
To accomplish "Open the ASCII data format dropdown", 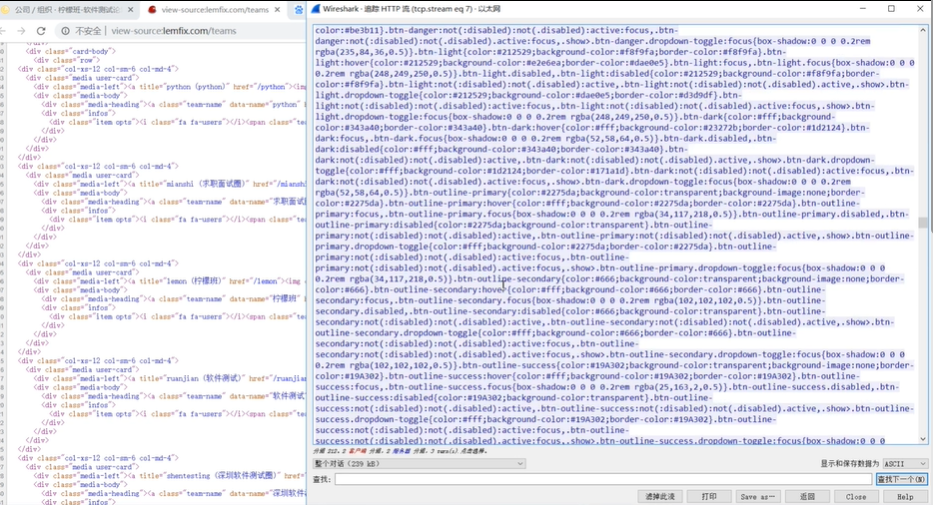I will [905, 463].
